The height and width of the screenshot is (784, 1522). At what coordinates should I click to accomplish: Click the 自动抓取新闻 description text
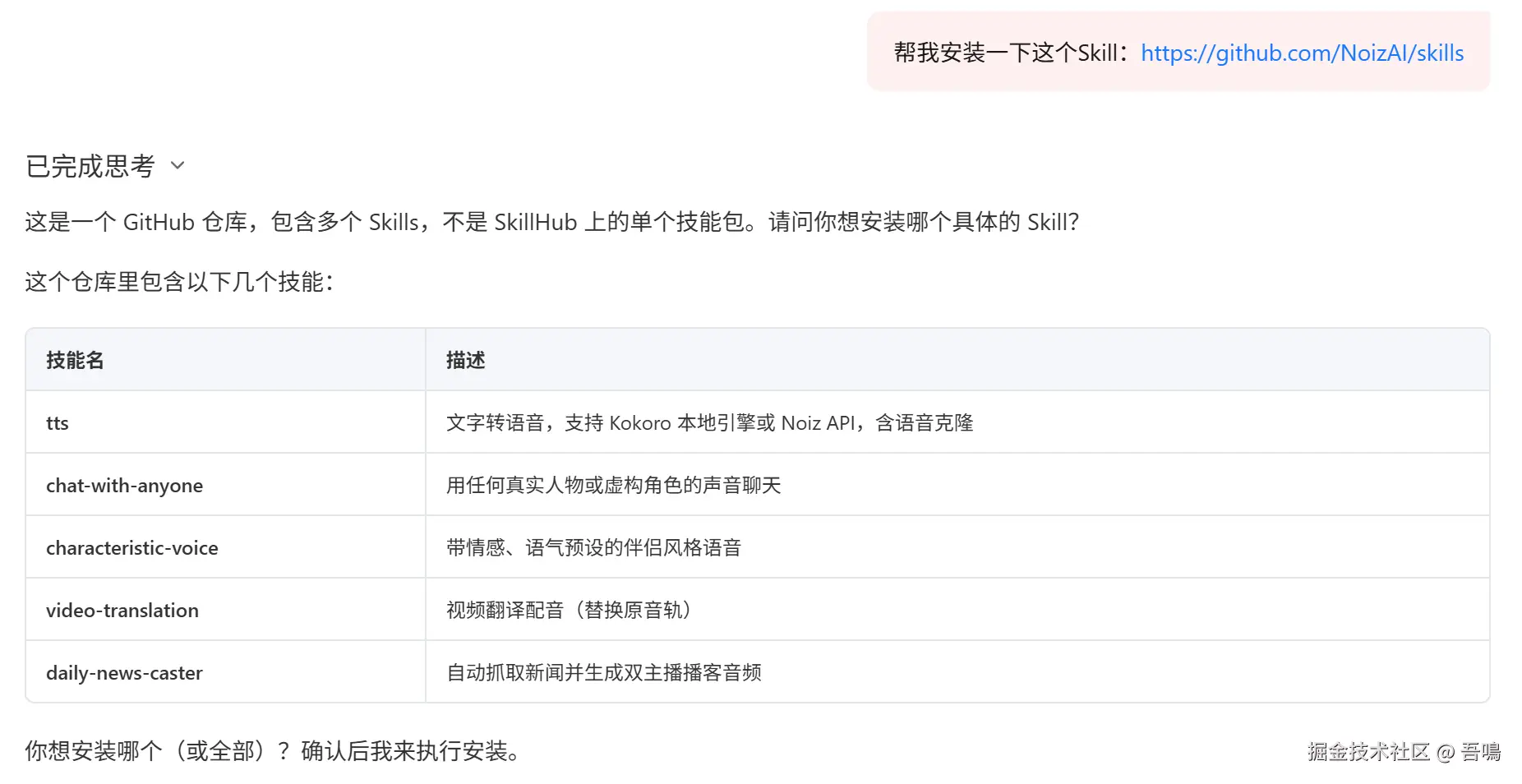[x=603, y=673]
